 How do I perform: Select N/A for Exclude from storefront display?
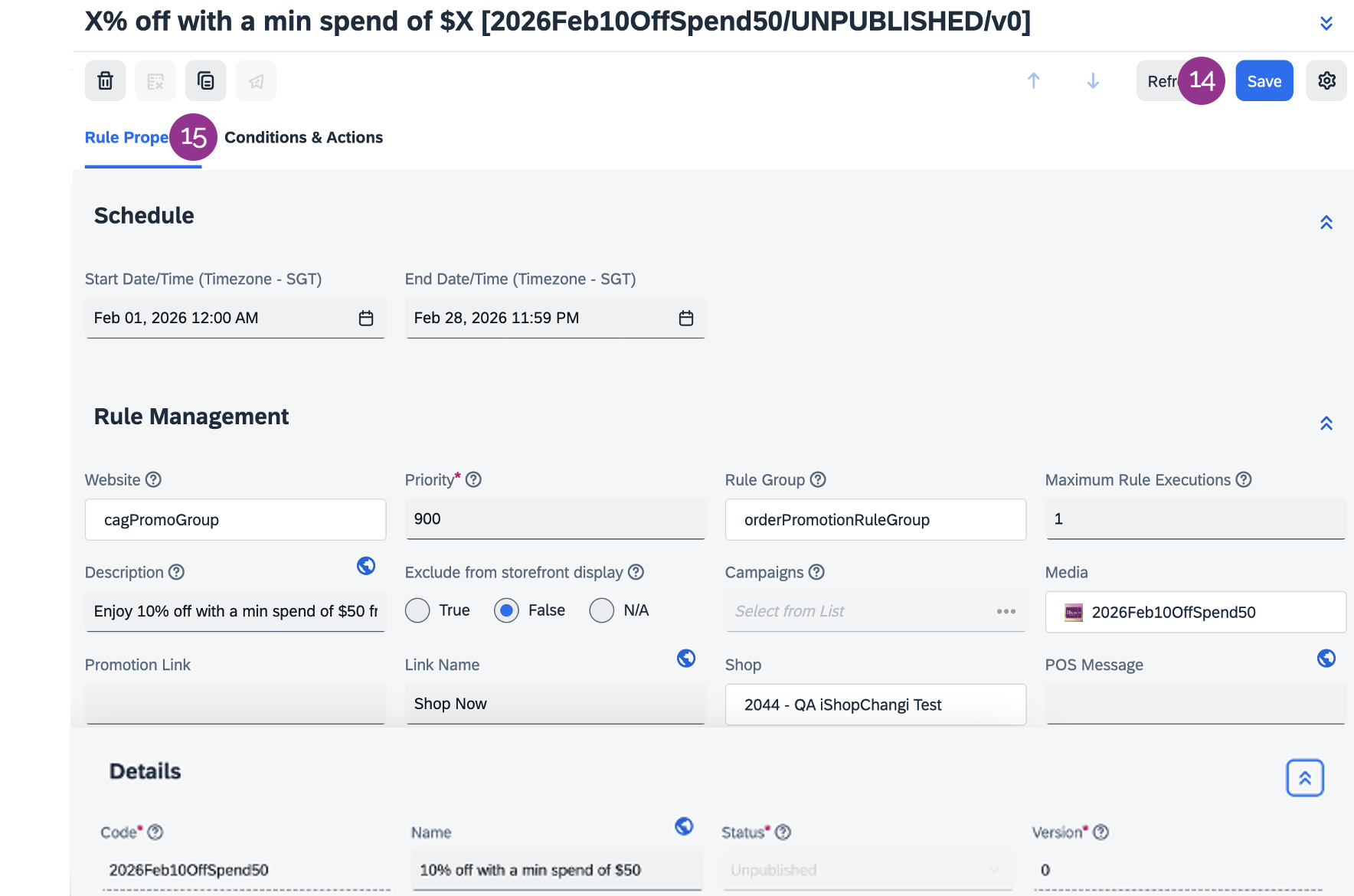point(602,610)
